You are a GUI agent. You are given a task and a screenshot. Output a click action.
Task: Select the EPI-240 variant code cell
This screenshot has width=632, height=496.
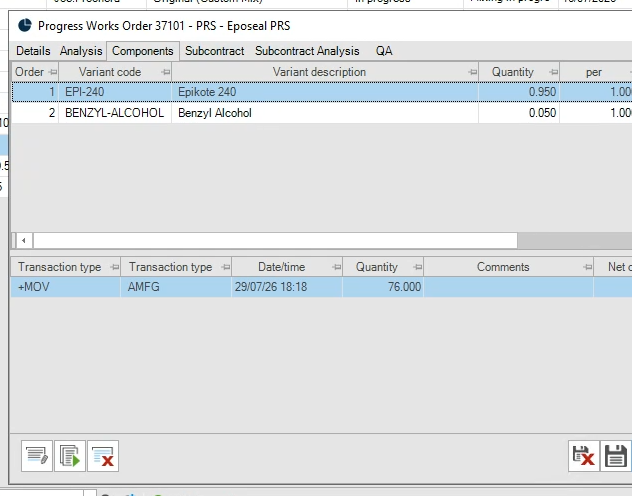tap(115, 92)
